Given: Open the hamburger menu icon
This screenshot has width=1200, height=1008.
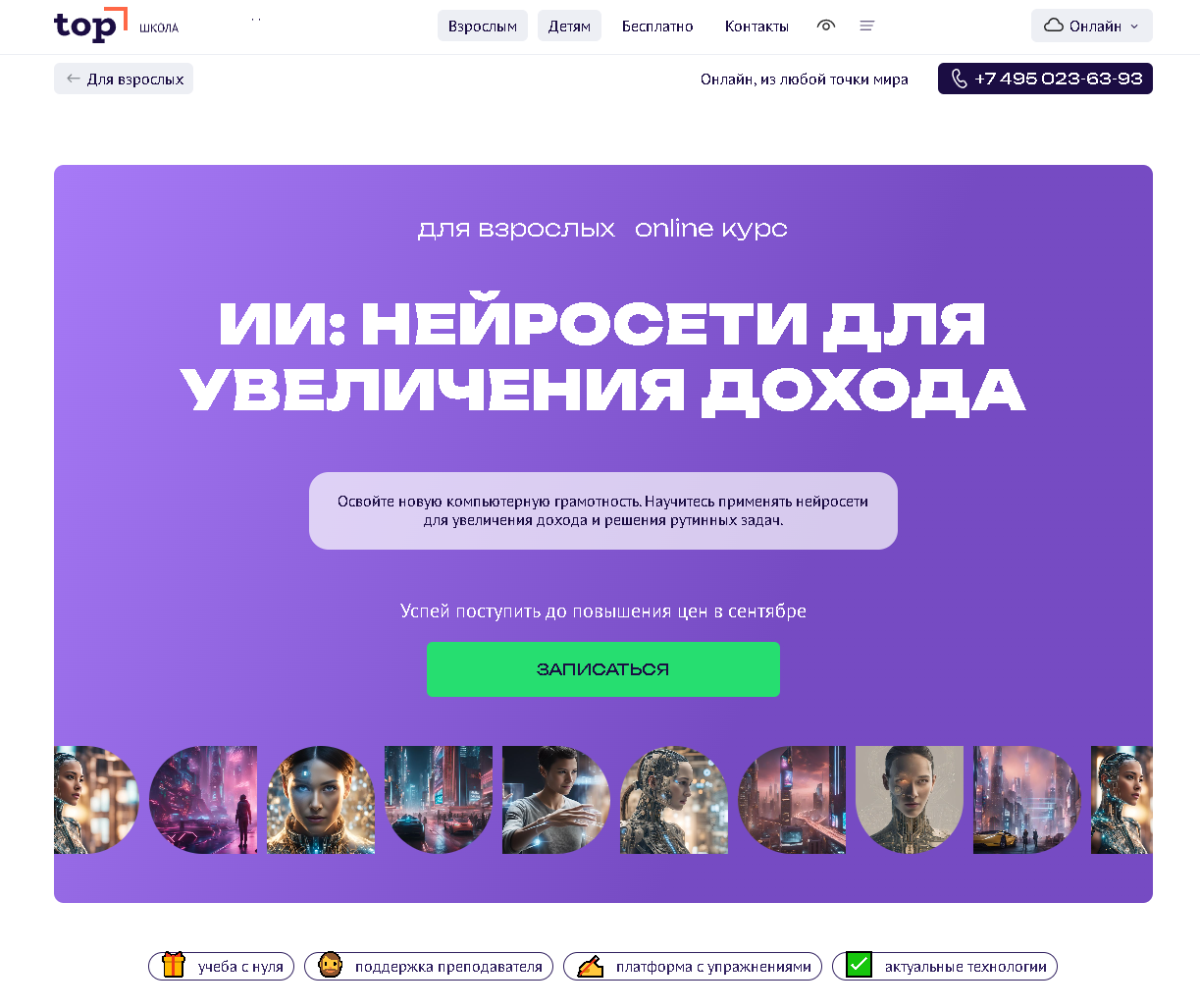Looking at the screenshot, I should point(866,26).
